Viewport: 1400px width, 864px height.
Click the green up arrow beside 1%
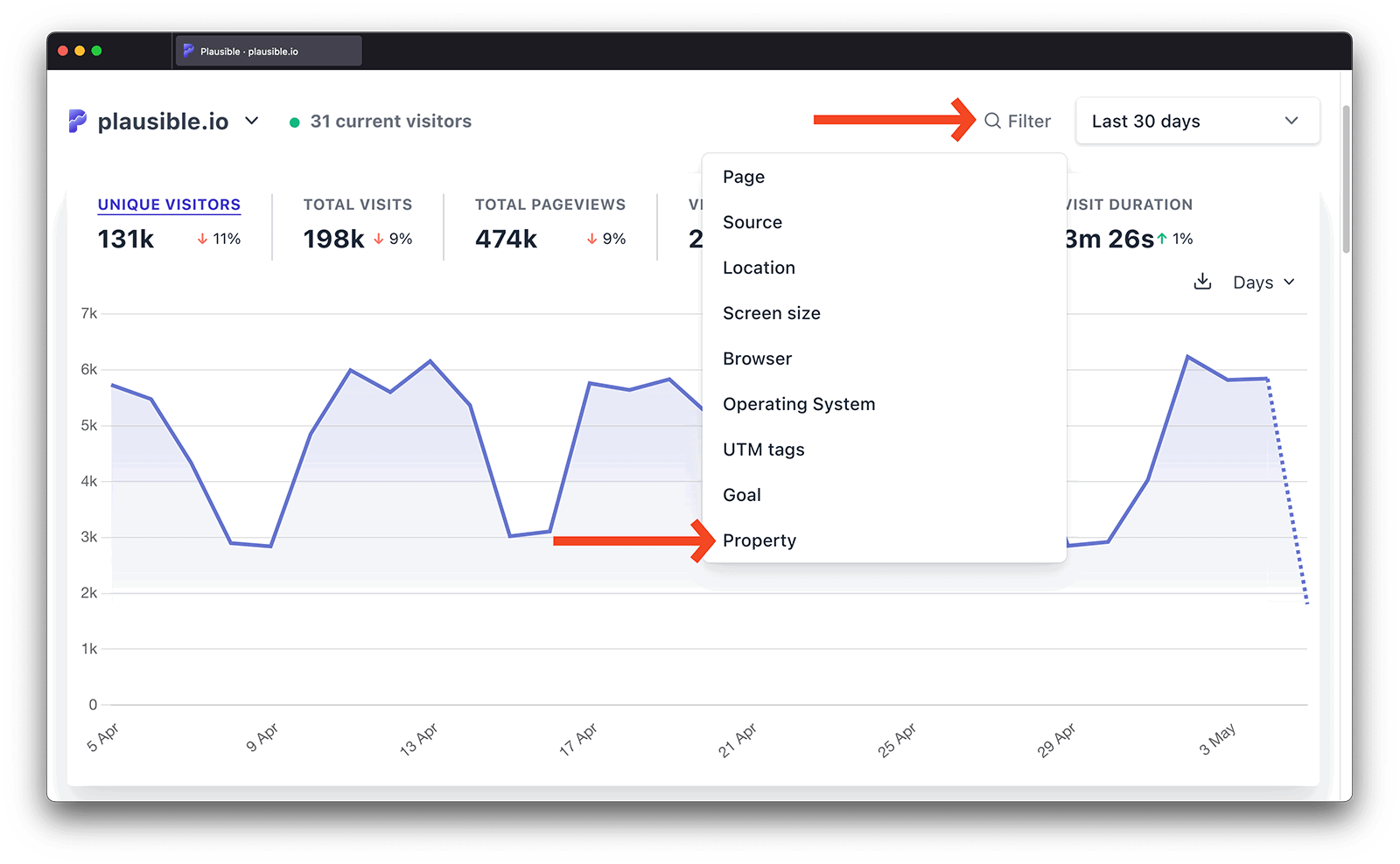[1163, 237]
